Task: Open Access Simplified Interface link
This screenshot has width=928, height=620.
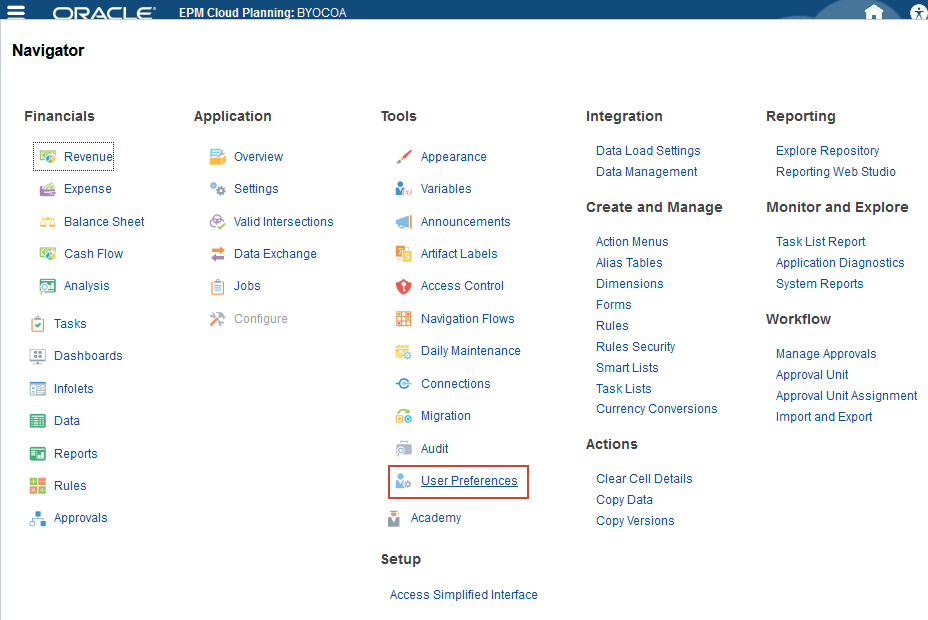Action: click(x=463, y=595)
